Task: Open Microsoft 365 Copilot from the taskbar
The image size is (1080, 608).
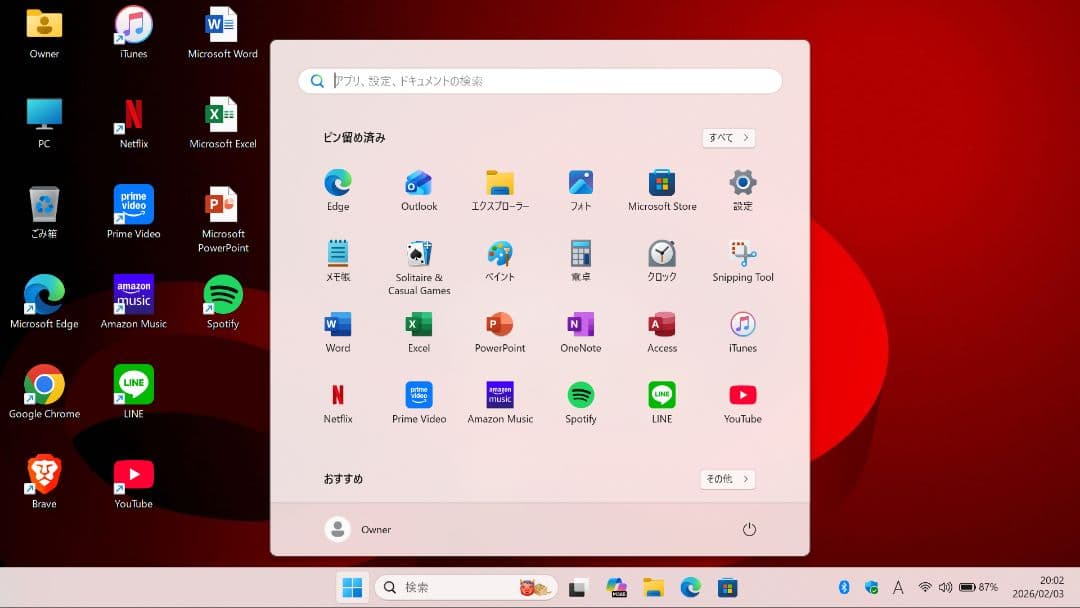Action: 616,588
